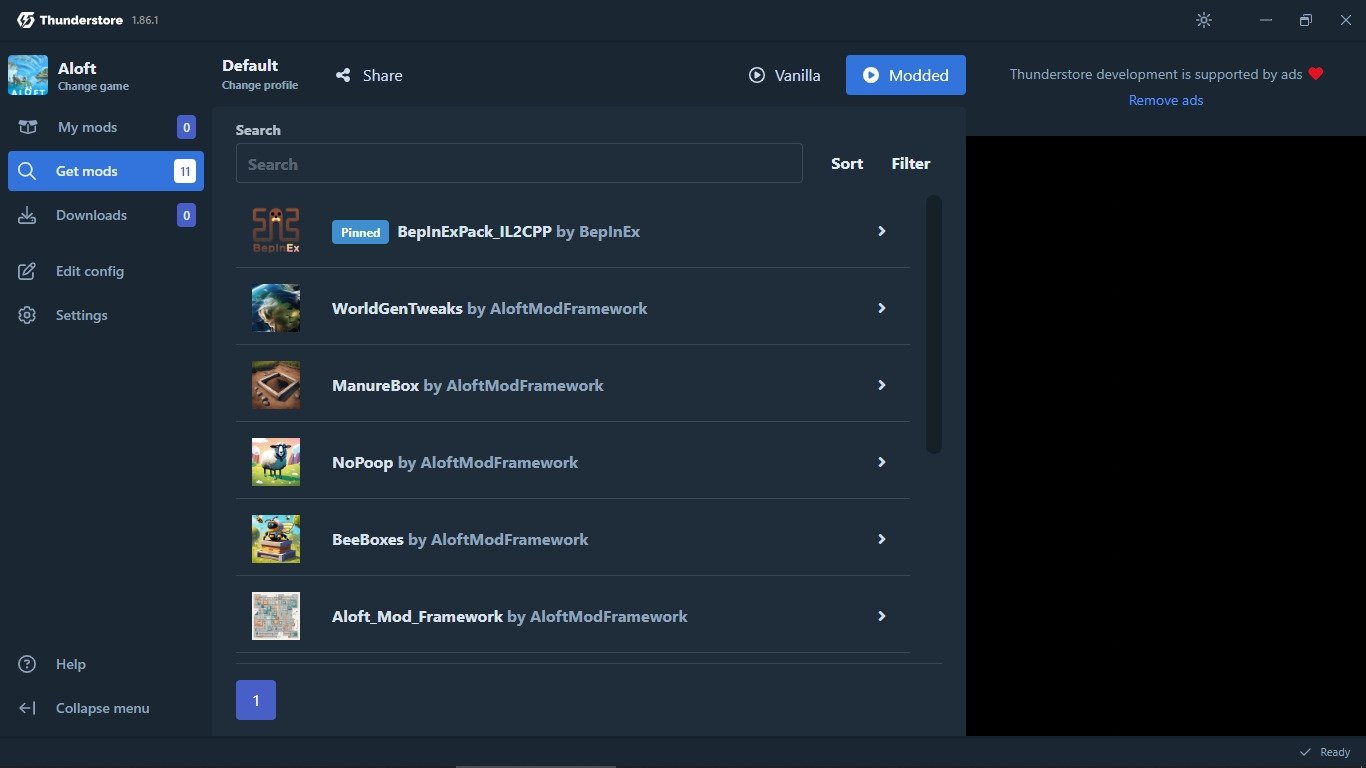1366x768 pixels.
Task: Open the Filter options
Action: click(911, 163)
